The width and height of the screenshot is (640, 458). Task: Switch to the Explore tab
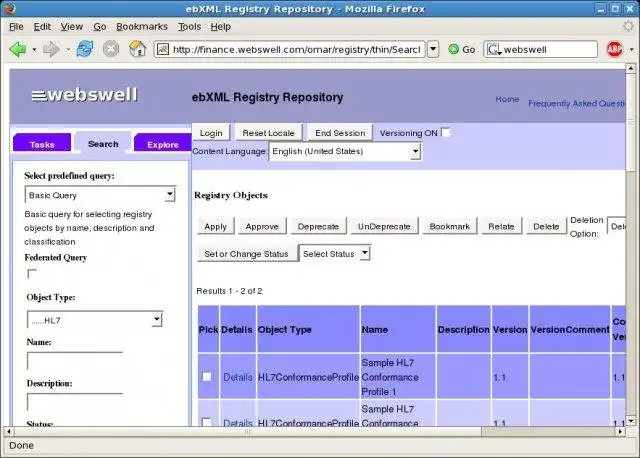163,143
